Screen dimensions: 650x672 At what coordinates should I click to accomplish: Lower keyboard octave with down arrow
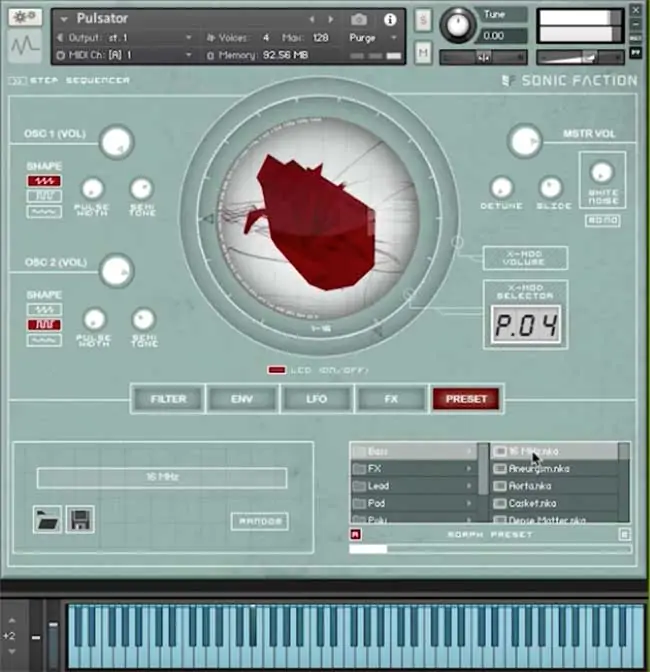point(12,651)
